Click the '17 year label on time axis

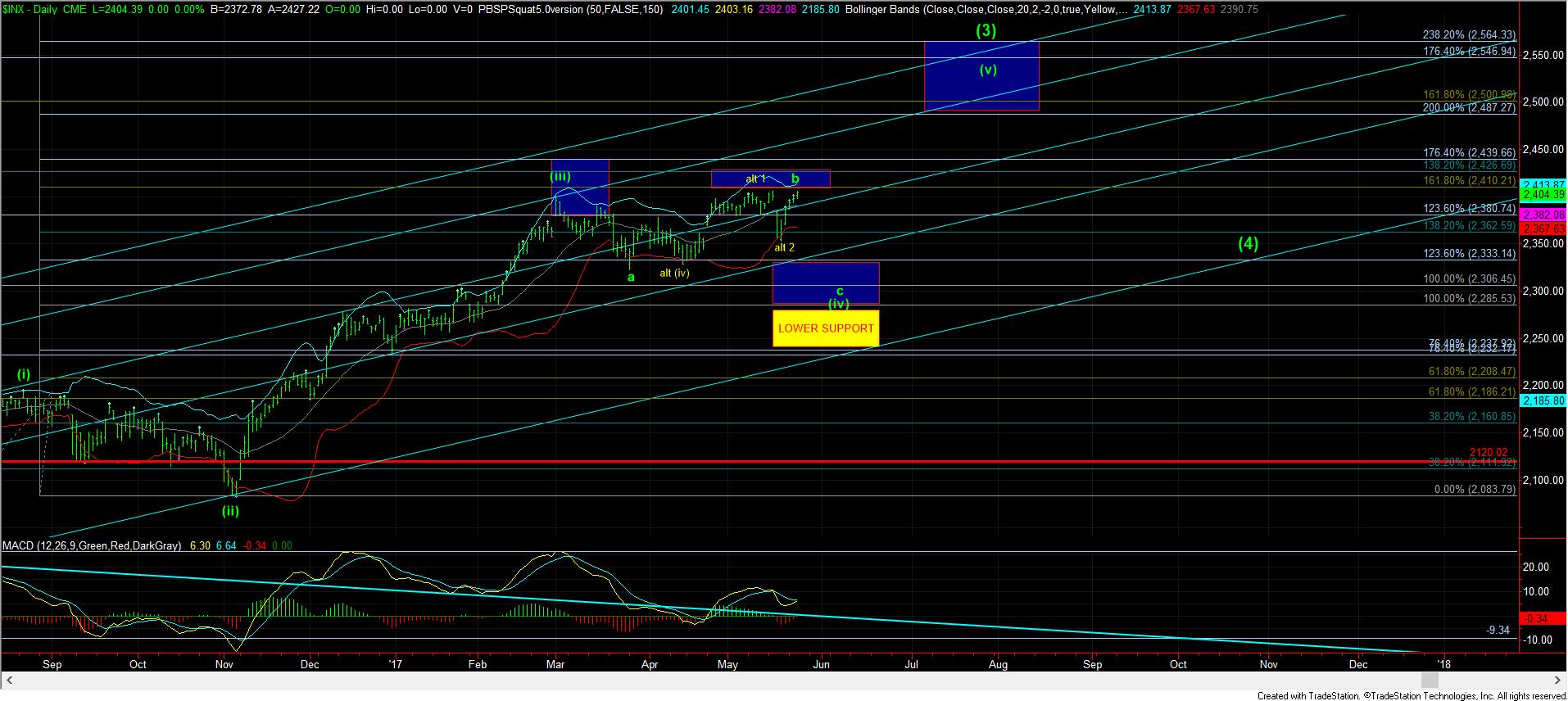click(395, 664)
